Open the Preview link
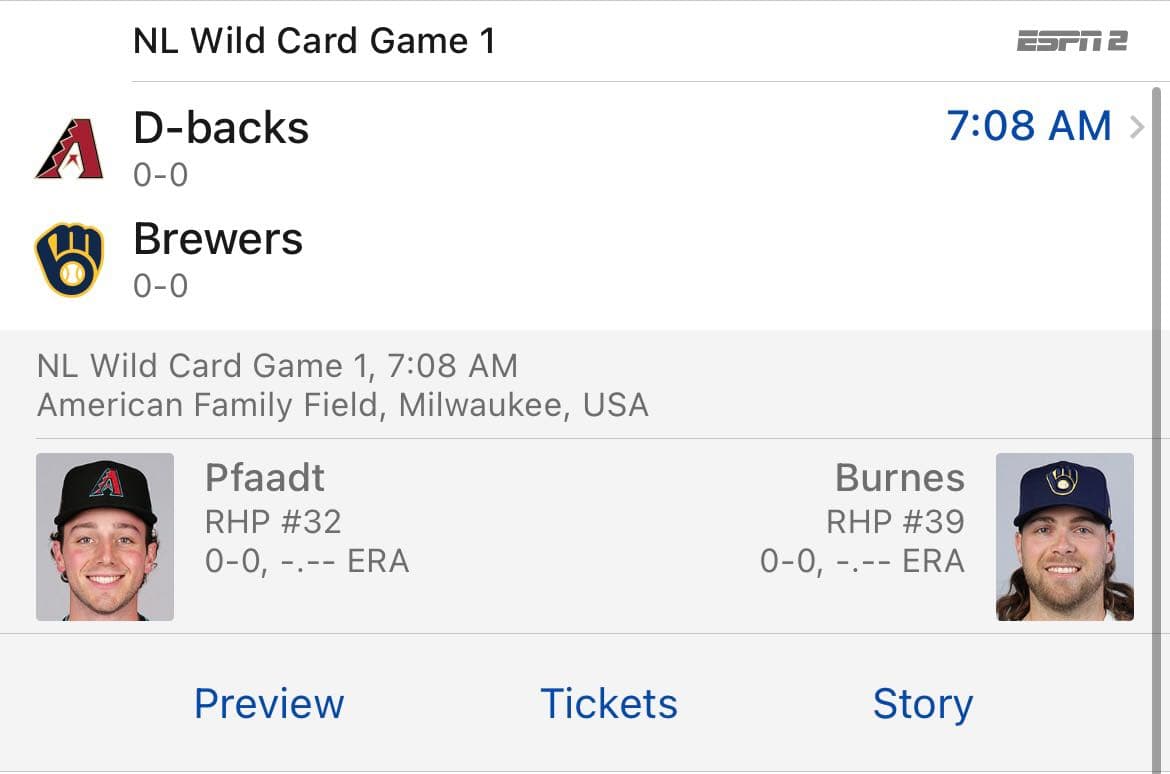This screenshot has width=1170, height=774. pyautogui.click(x=269, y=703)
